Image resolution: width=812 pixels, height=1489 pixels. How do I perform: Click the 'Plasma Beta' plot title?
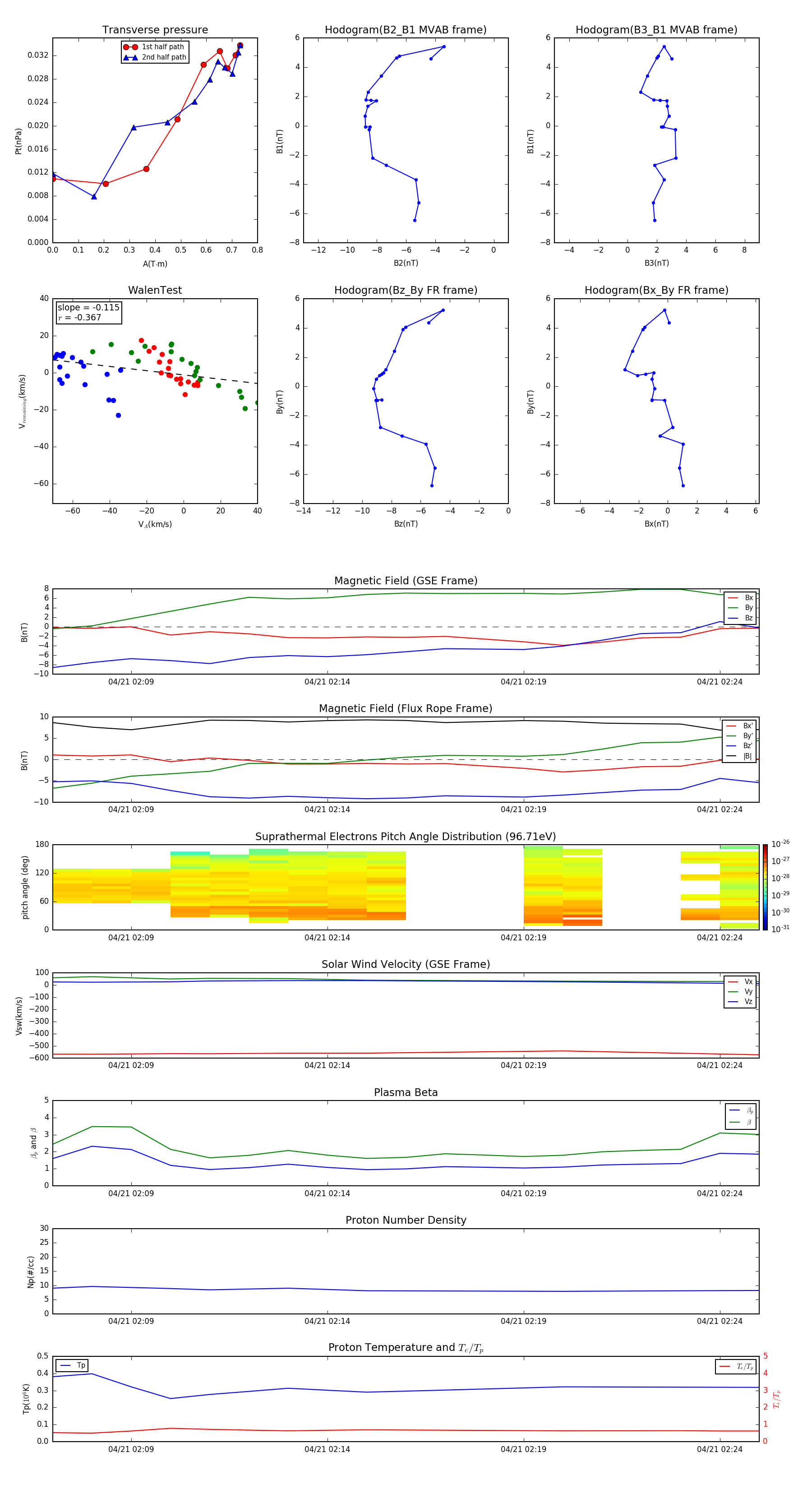tap(406, 1093)
